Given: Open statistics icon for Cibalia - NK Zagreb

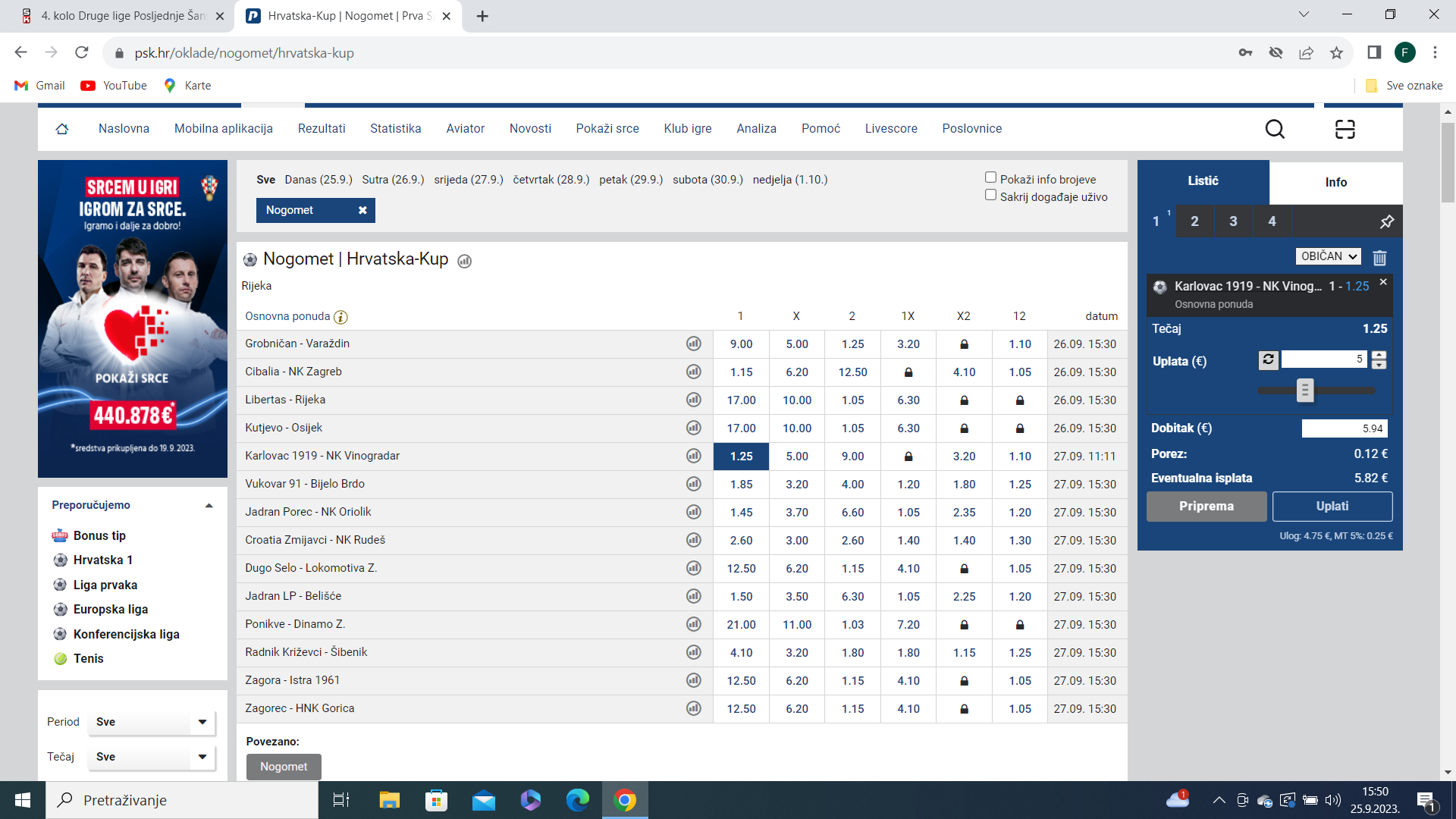Looking at the screenshot, I should tap(693, 372).
